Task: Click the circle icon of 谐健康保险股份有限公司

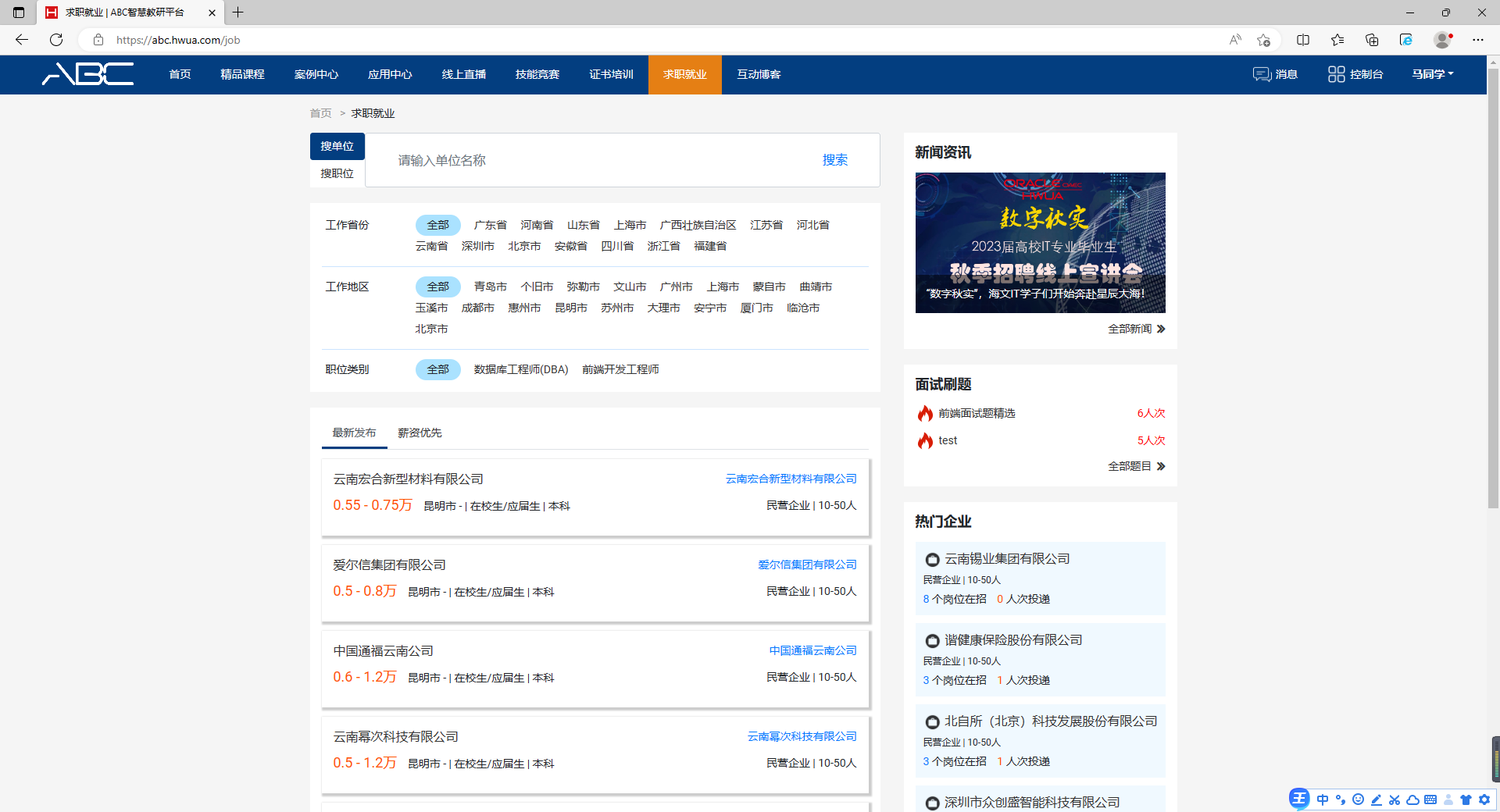Action: pos(932,641)
